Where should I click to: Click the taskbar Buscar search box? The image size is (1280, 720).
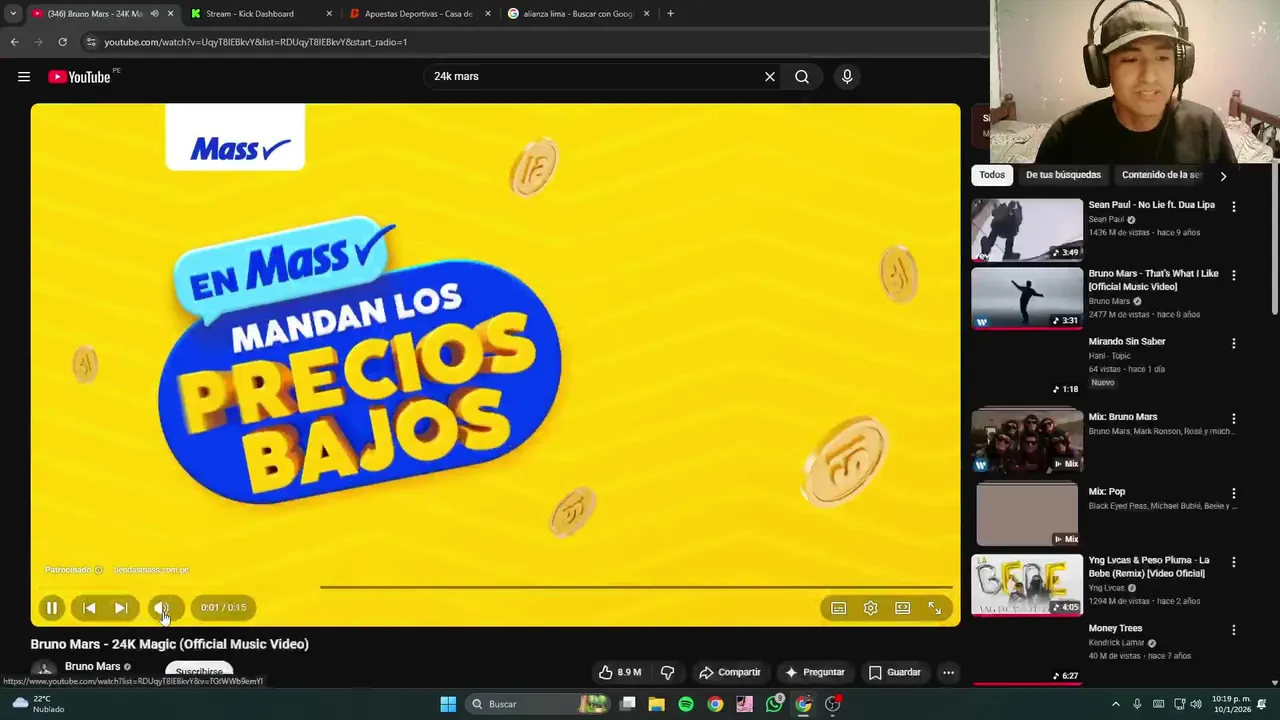coord(539,704)
